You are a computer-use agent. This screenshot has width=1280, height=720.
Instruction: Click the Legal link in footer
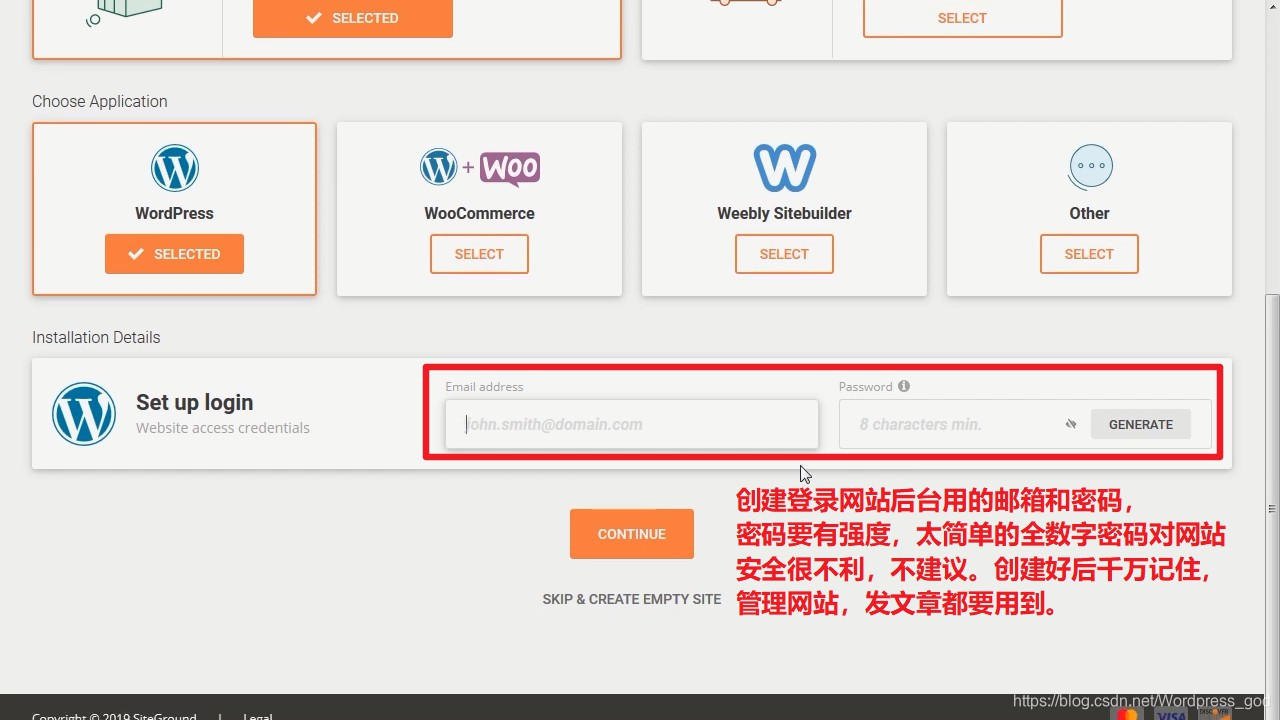[x=257, y=716]
